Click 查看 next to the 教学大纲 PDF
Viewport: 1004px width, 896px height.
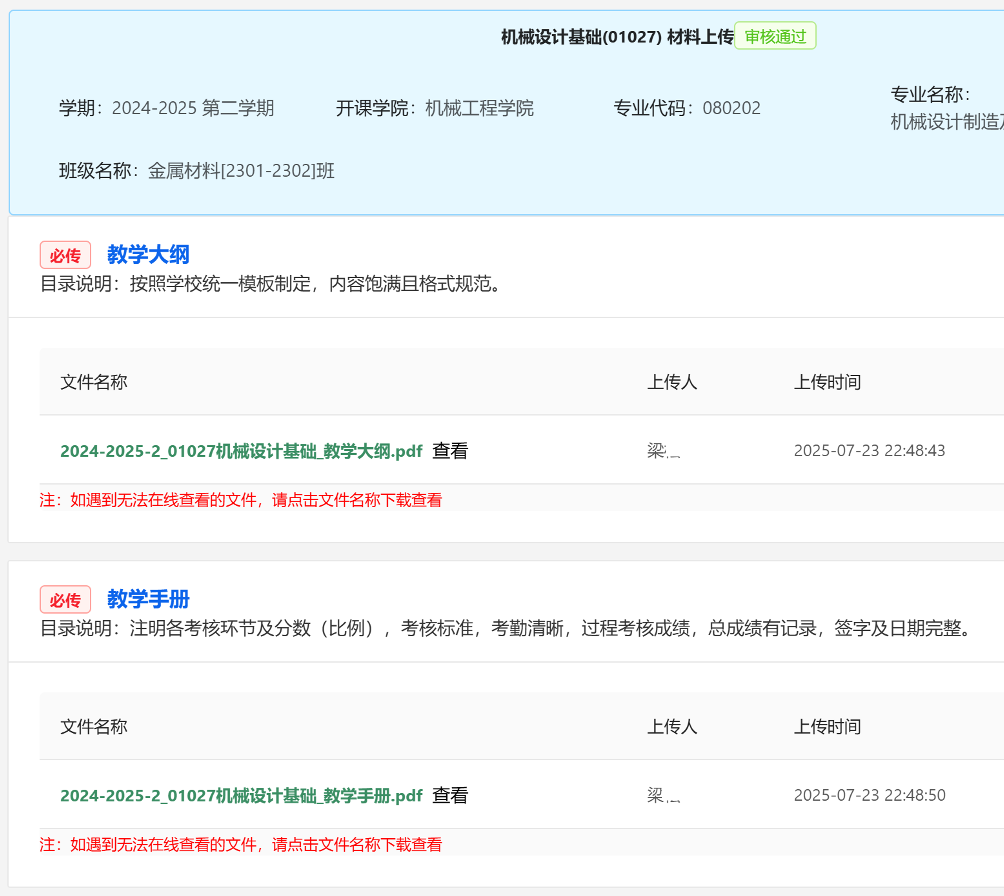450,451
